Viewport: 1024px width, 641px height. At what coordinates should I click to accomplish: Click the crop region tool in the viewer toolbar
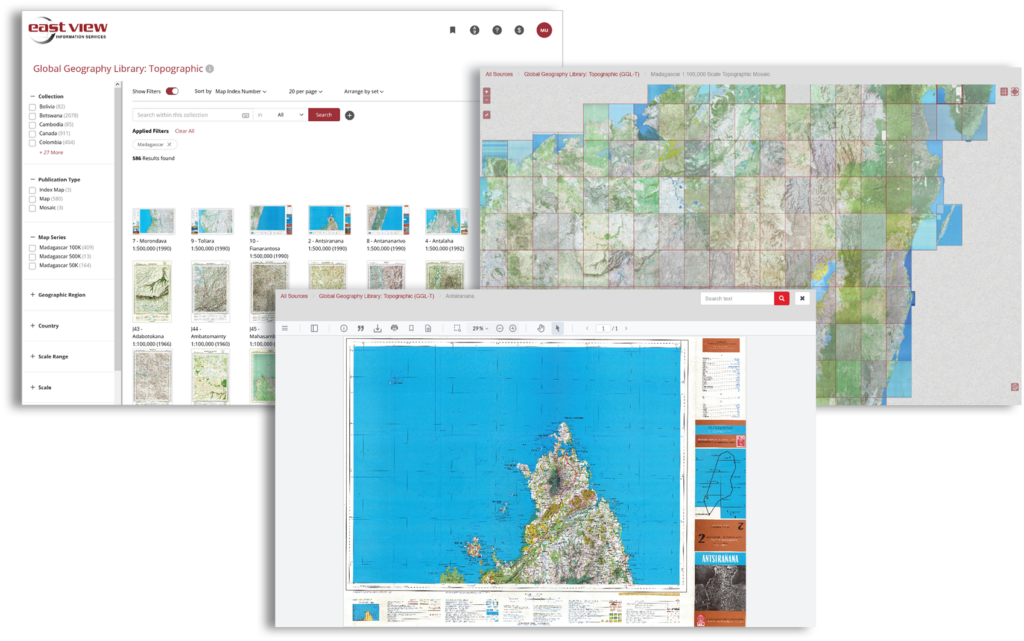coord(457,328)
